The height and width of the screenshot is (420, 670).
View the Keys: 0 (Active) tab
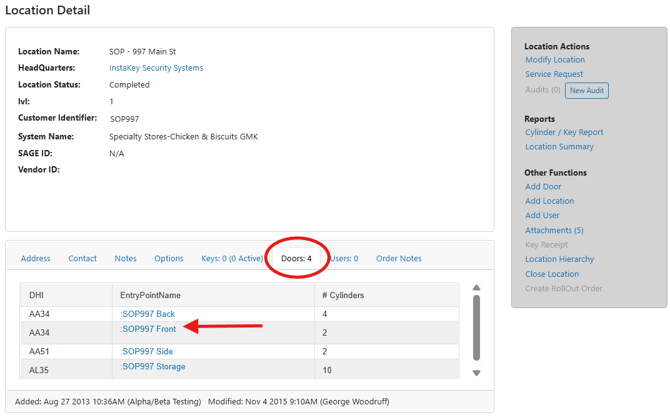(x=232, y=258)
